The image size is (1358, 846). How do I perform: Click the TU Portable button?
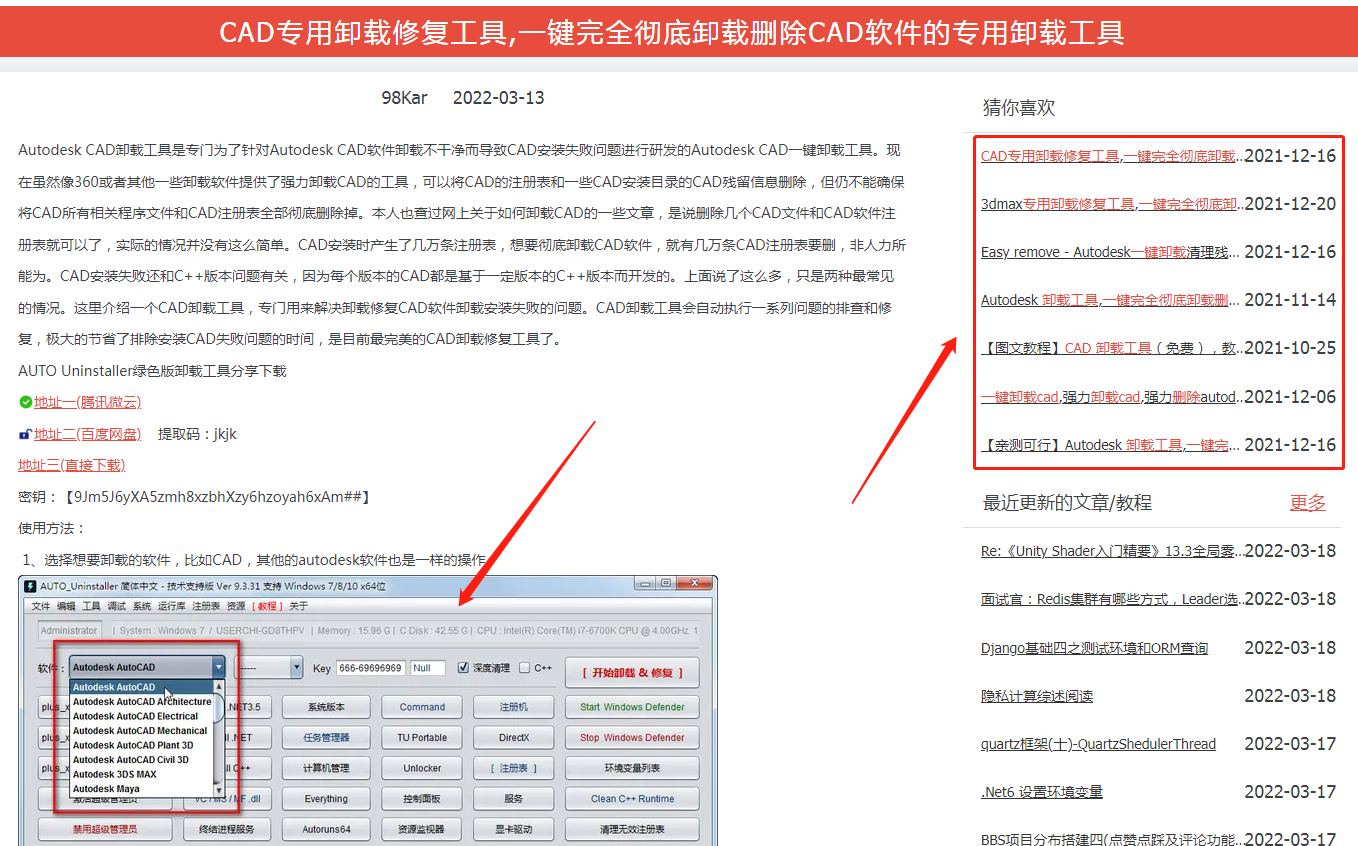point(422,737)
